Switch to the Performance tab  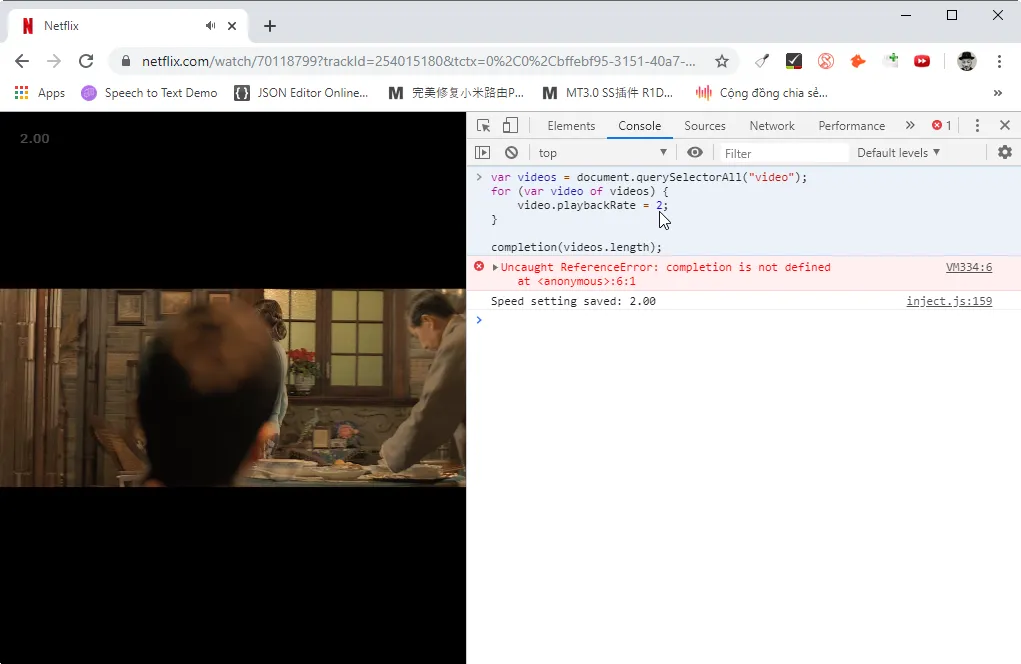pyautogui.click(x=851, y=126)
